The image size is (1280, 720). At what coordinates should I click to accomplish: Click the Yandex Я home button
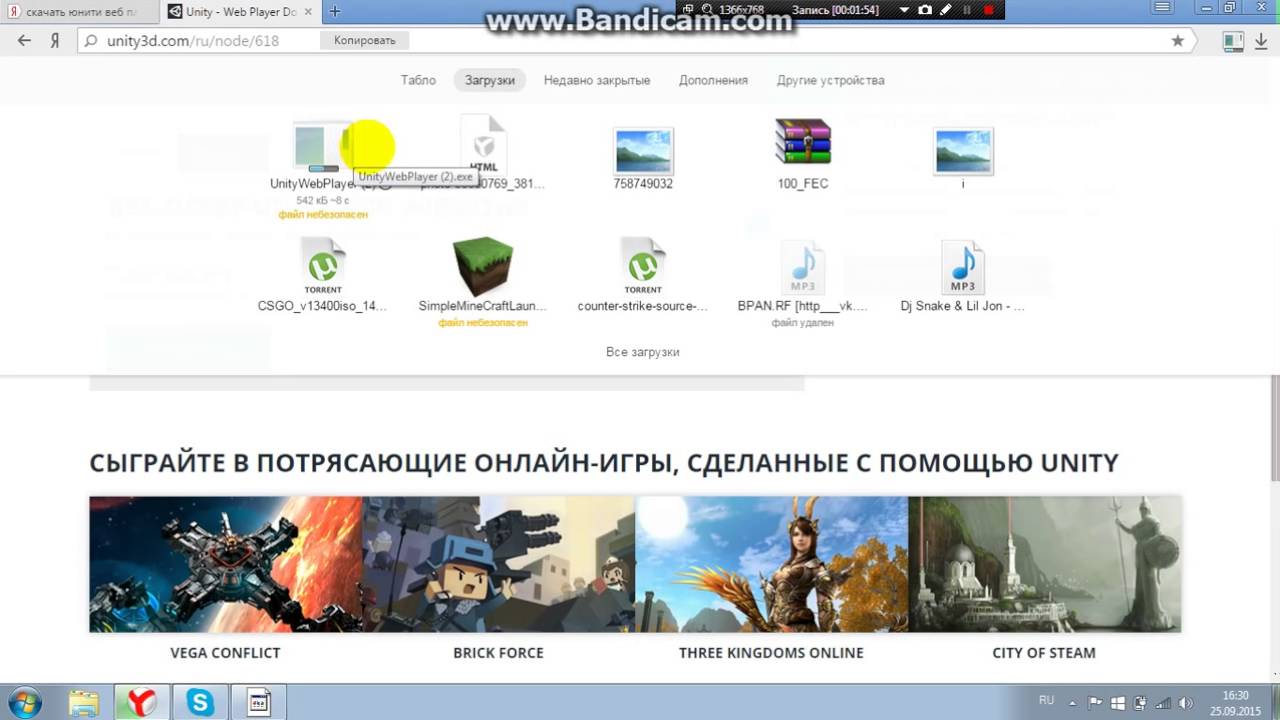pos(55,41)
